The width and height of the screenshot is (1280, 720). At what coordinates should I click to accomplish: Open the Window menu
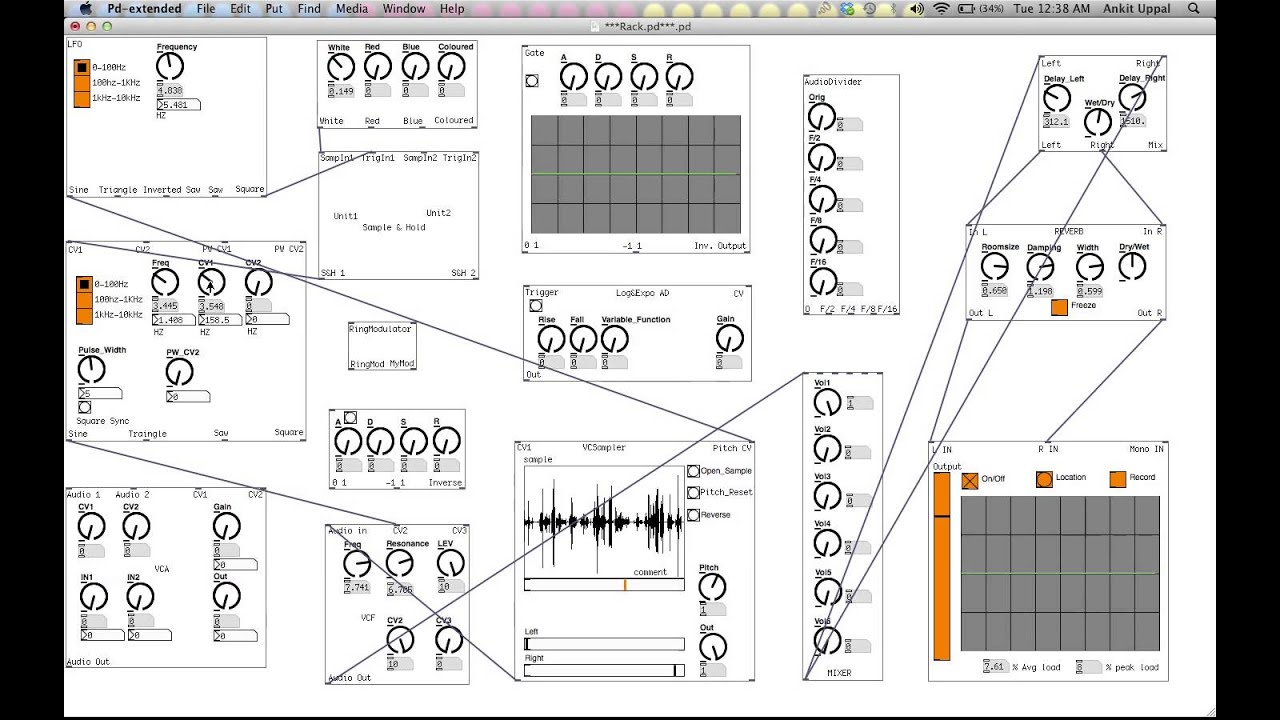pos(404,9)
